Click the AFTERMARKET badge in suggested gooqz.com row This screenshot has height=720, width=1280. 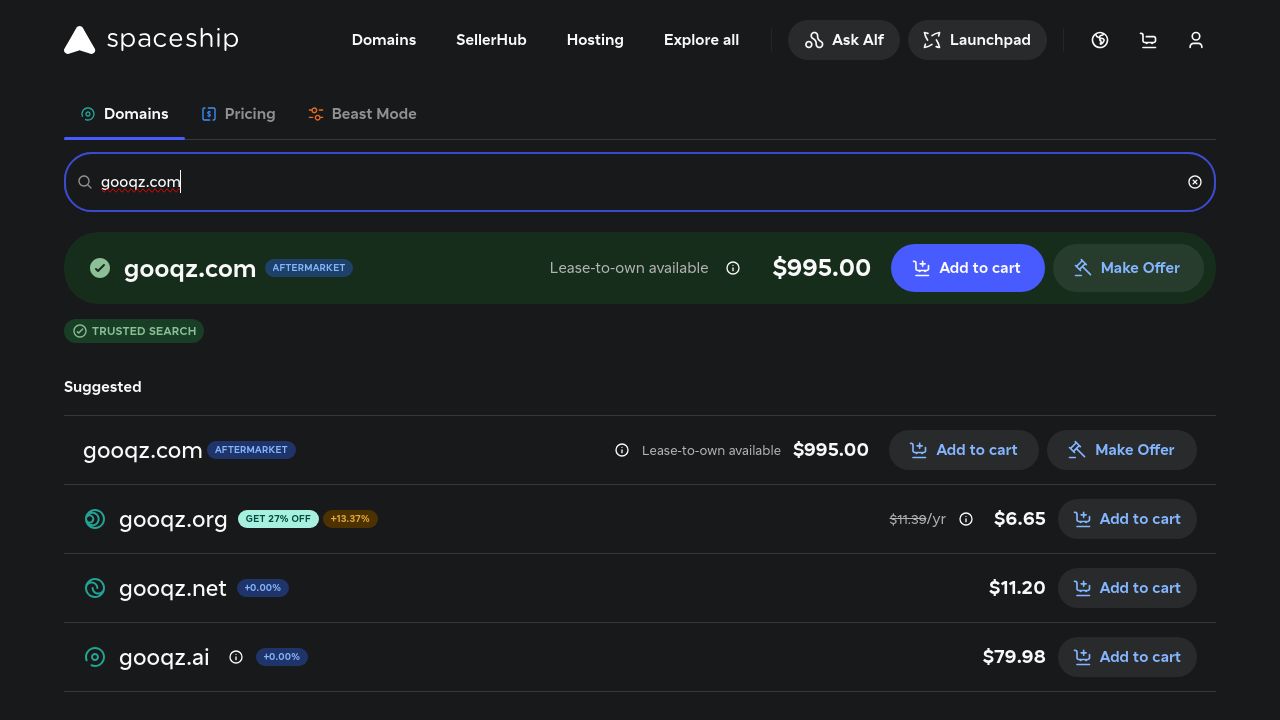click(x=251, y=450)
